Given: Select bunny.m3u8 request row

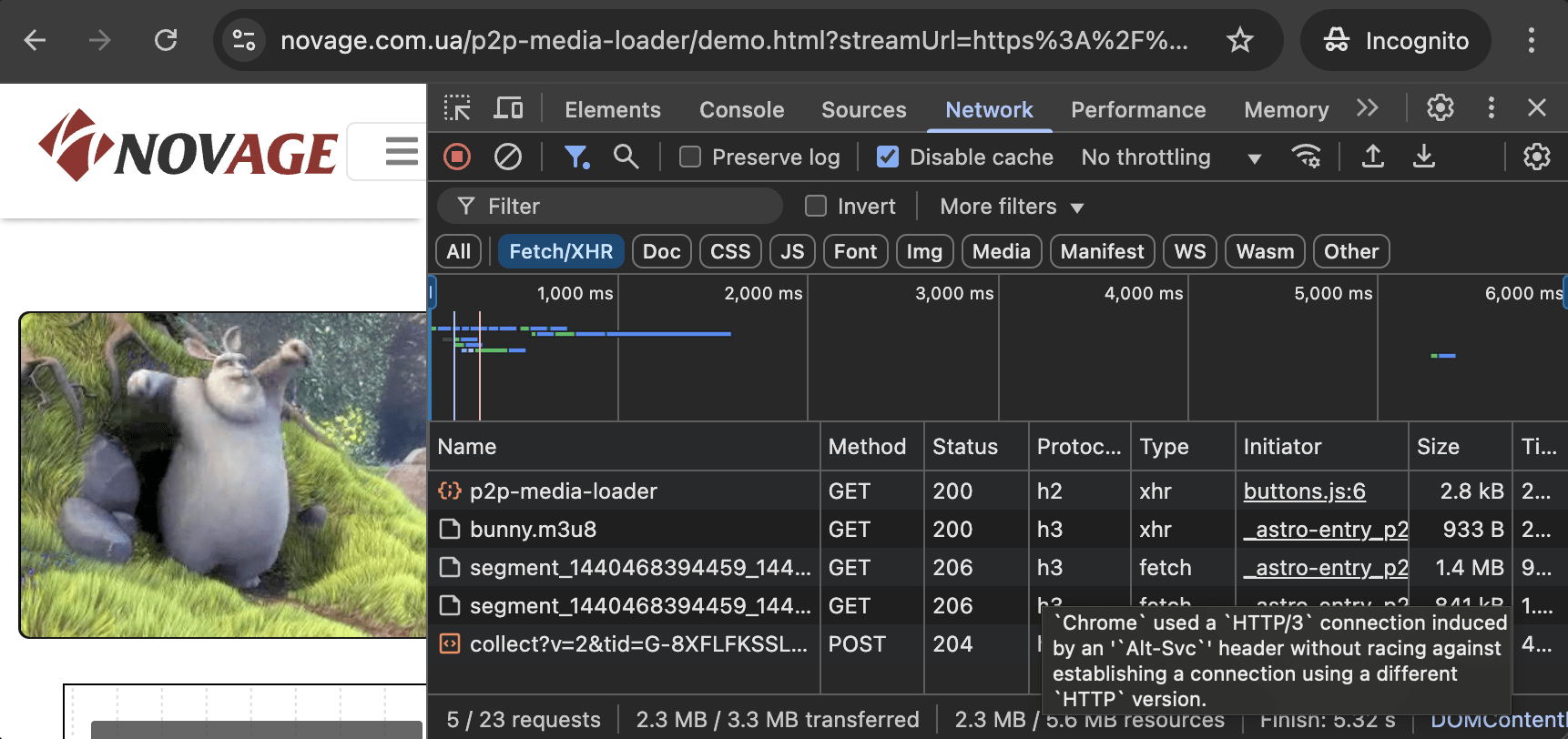Looking at the screenshot, I should pos(998,530).
